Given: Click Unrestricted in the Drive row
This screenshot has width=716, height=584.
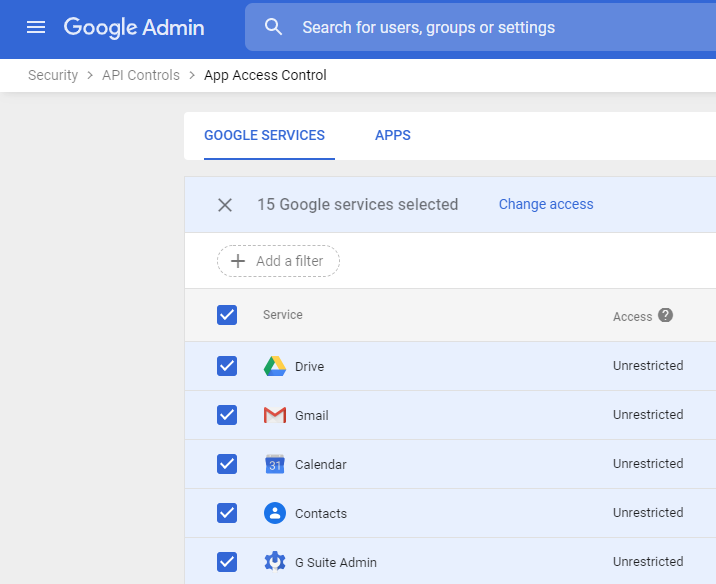Looking at the screenshot, I should coord(648,366).
